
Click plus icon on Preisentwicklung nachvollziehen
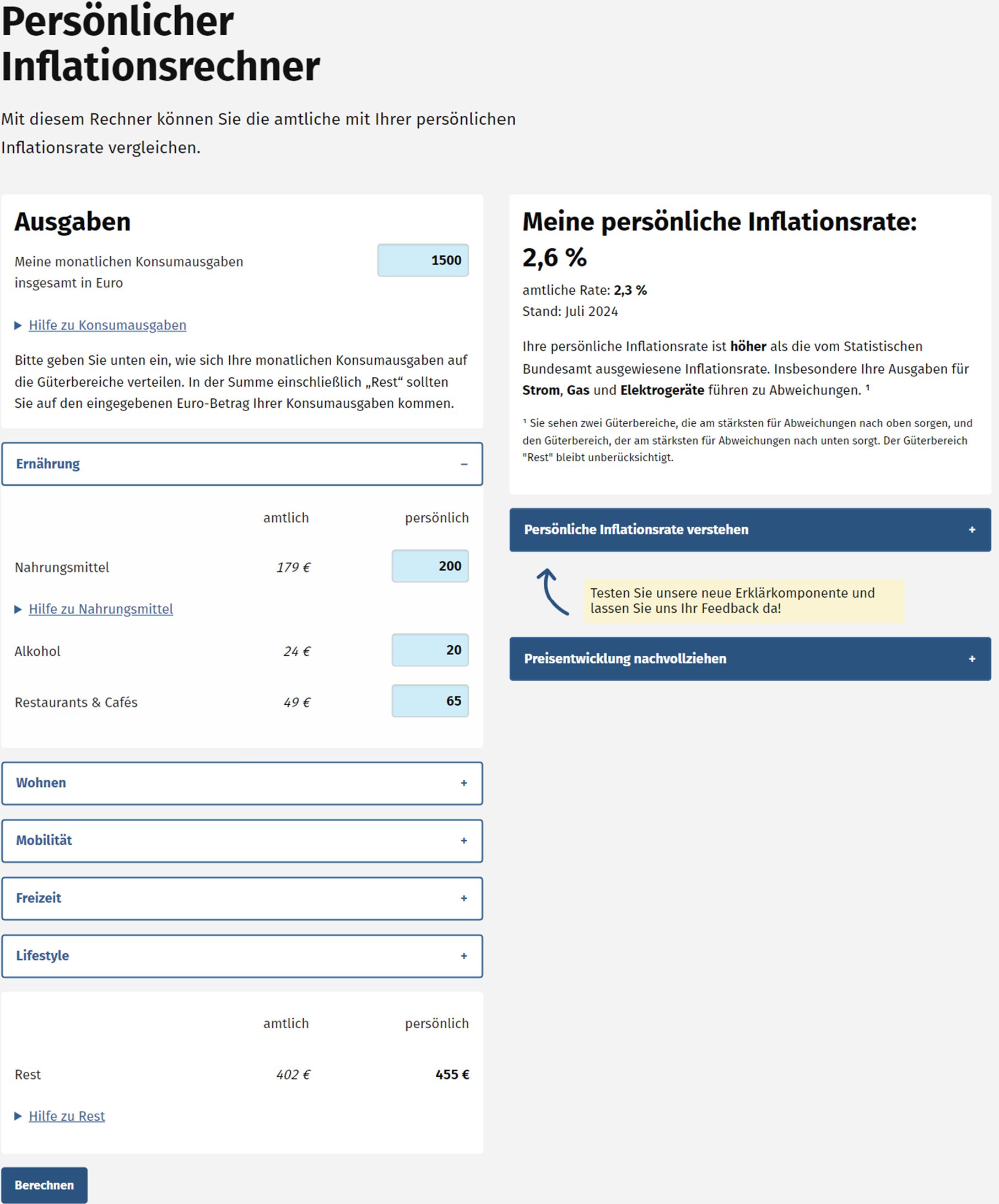(x=972, y=659)
